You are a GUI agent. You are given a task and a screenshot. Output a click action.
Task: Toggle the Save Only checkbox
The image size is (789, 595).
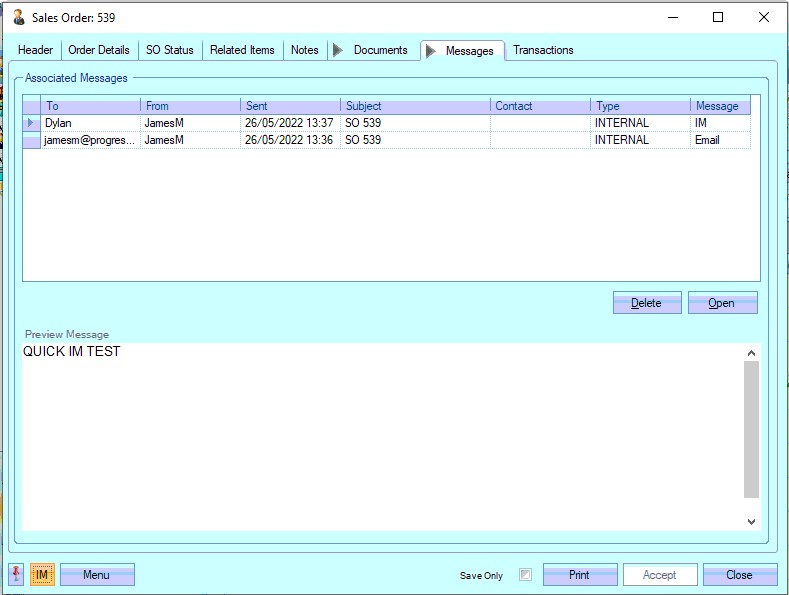click(525, 575)
